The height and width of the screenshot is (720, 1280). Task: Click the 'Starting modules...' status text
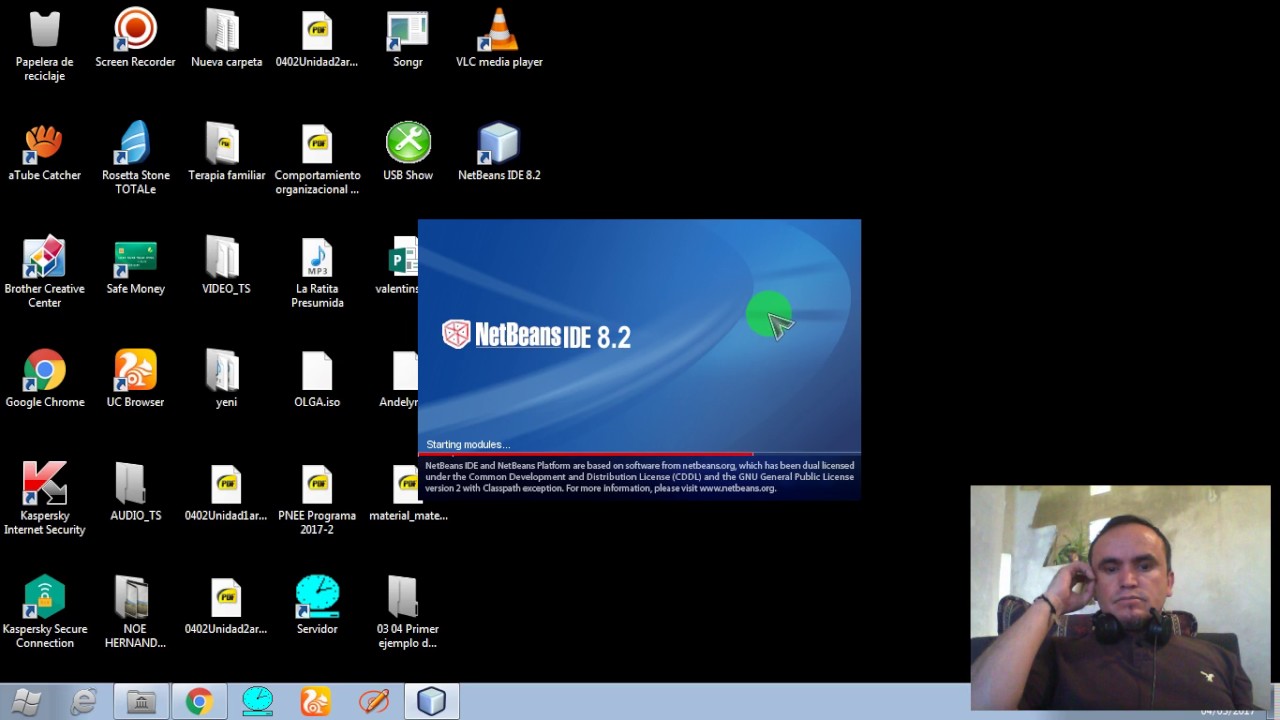pyautogui.click(x=468, y=444)
